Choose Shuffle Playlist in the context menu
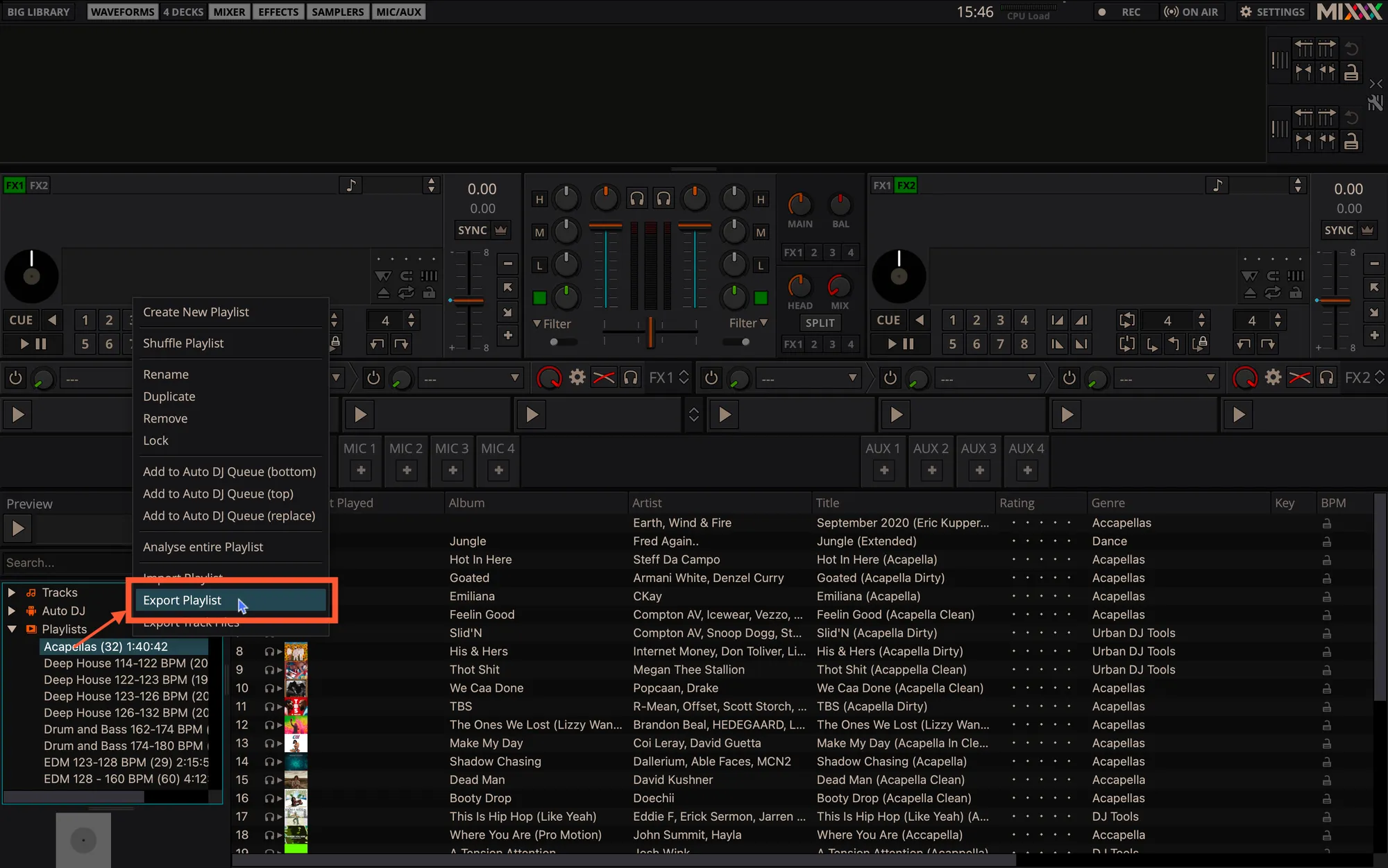Screen dimensions: 1388x868 click(x=183, y=343)
